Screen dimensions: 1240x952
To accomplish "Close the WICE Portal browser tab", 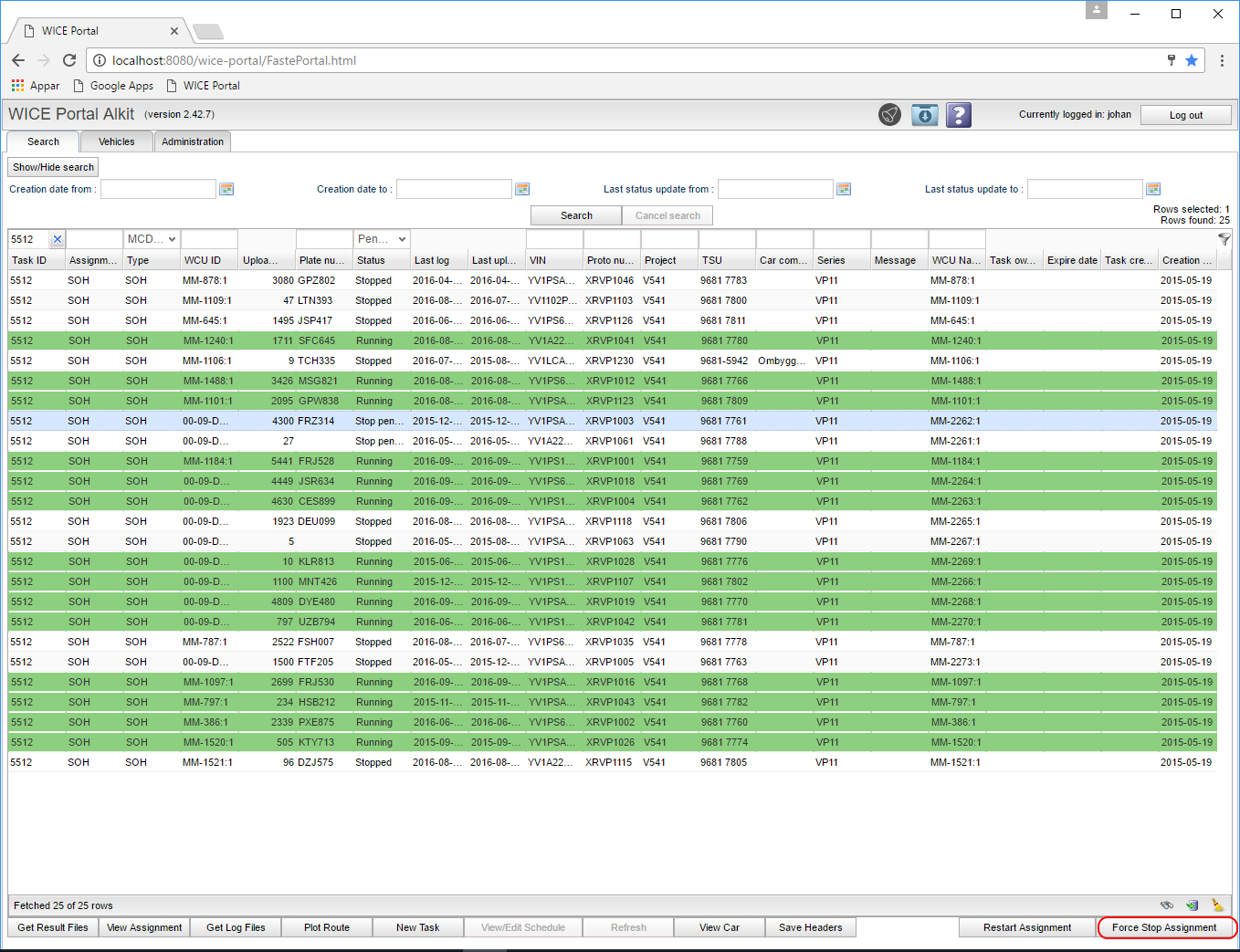I will [x=174, y=31].
